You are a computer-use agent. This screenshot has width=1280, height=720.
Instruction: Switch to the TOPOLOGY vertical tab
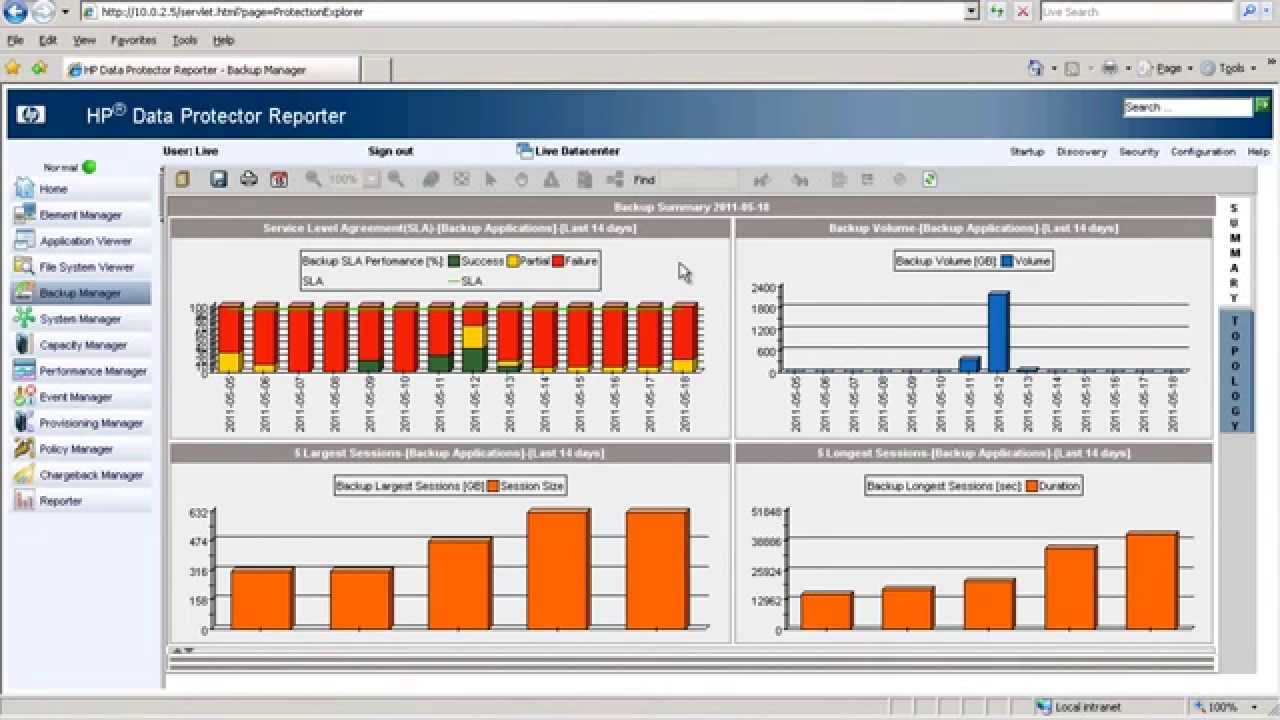click(1235, 372)
